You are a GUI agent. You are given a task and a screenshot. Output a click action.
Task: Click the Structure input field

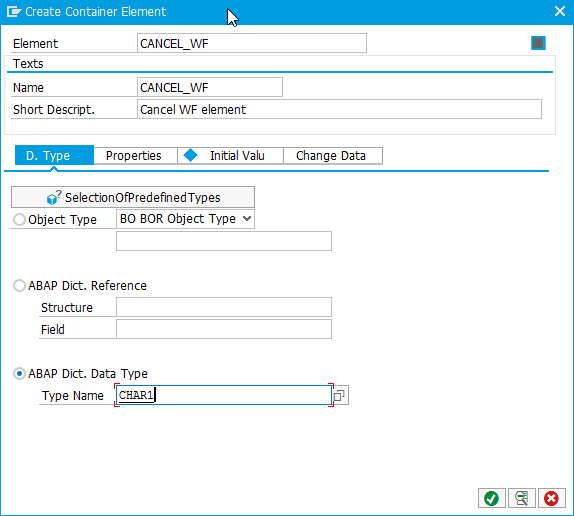pyautogui.click(x=224, y=307)
